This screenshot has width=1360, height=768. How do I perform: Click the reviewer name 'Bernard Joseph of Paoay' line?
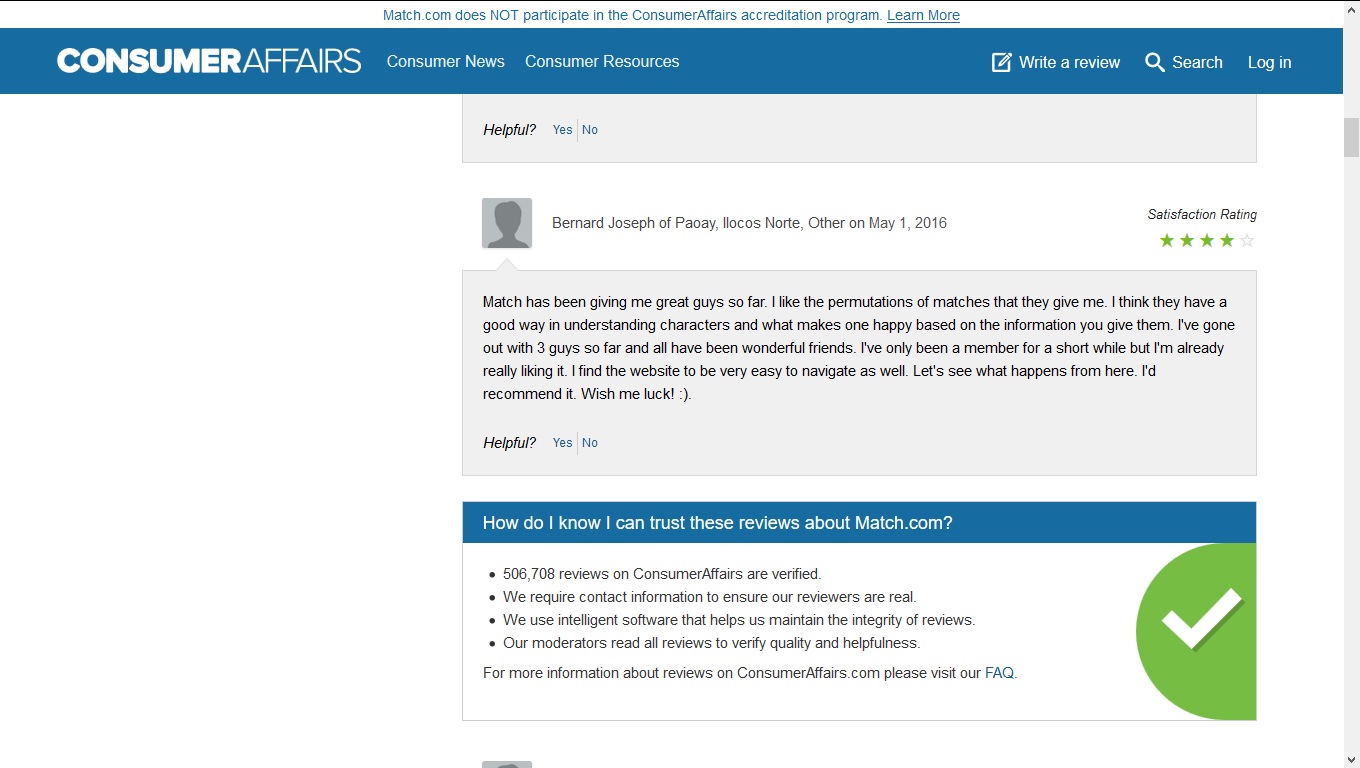749,223
